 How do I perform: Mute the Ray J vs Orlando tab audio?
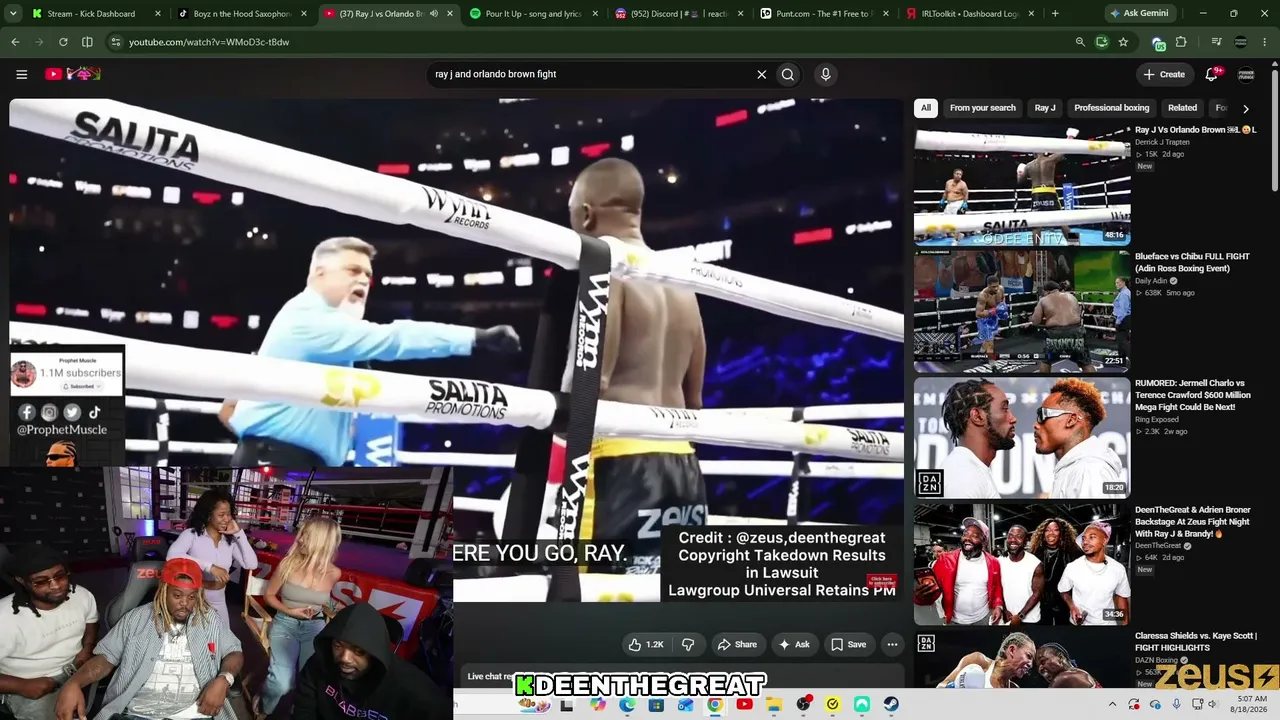[434, 14]
